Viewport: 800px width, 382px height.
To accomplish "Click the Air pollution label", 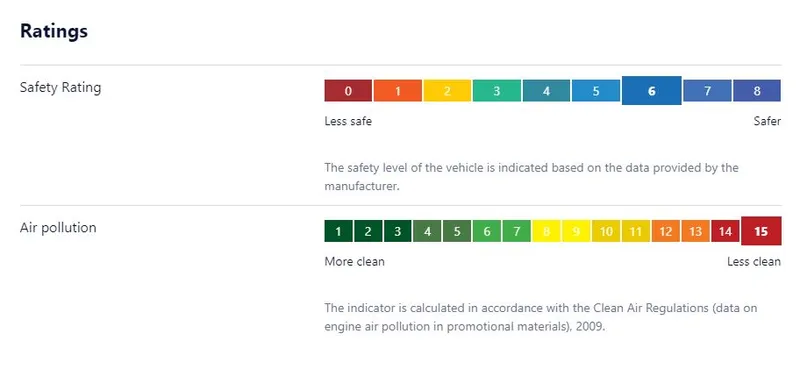I will point(58,227).
